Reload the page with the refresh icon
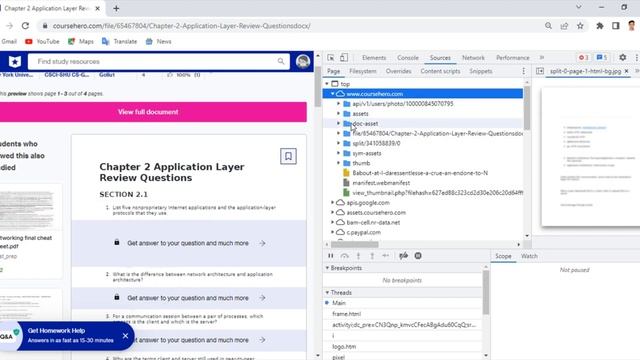This screenshot has height=360, width=640. [25, 26]
